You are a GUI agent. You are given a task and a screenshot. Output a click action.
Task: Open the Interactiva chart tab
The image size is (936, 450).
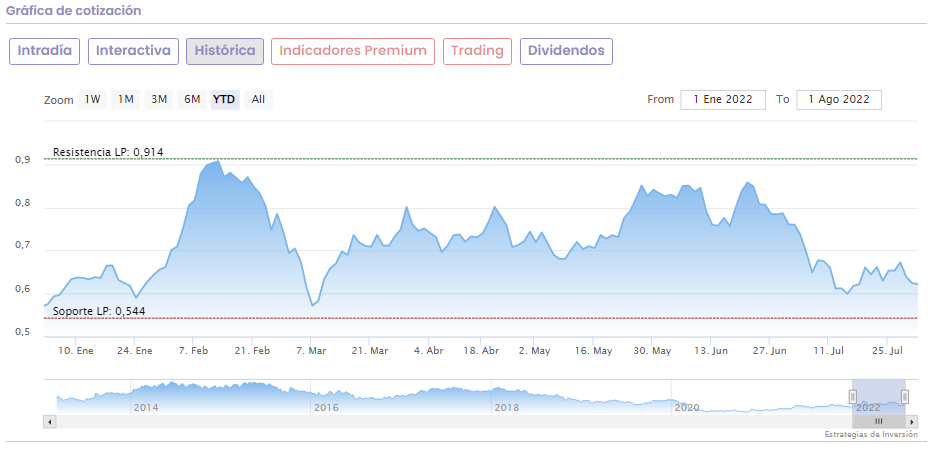click(133, 51)
